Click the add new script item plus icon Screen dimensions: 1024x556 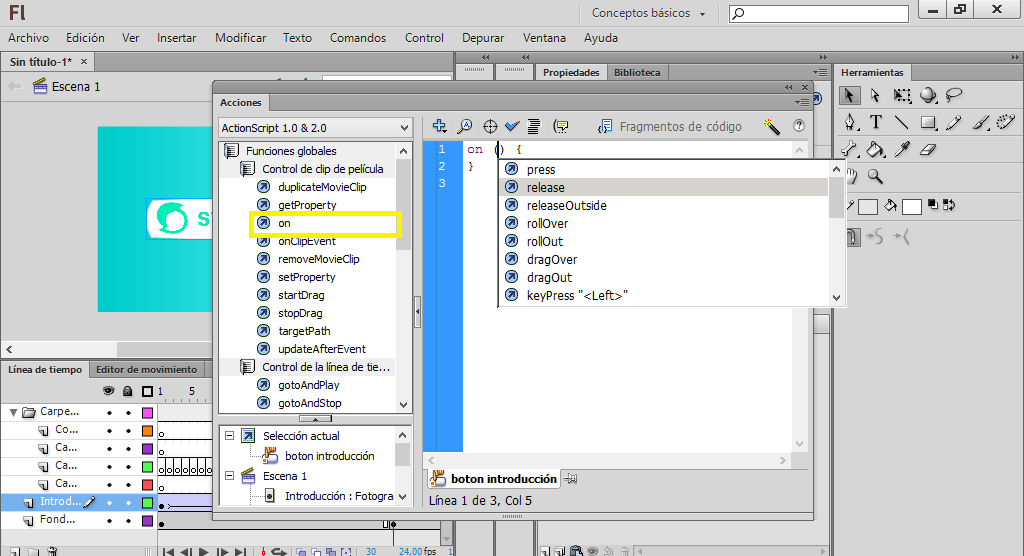[x=440, y=126]
